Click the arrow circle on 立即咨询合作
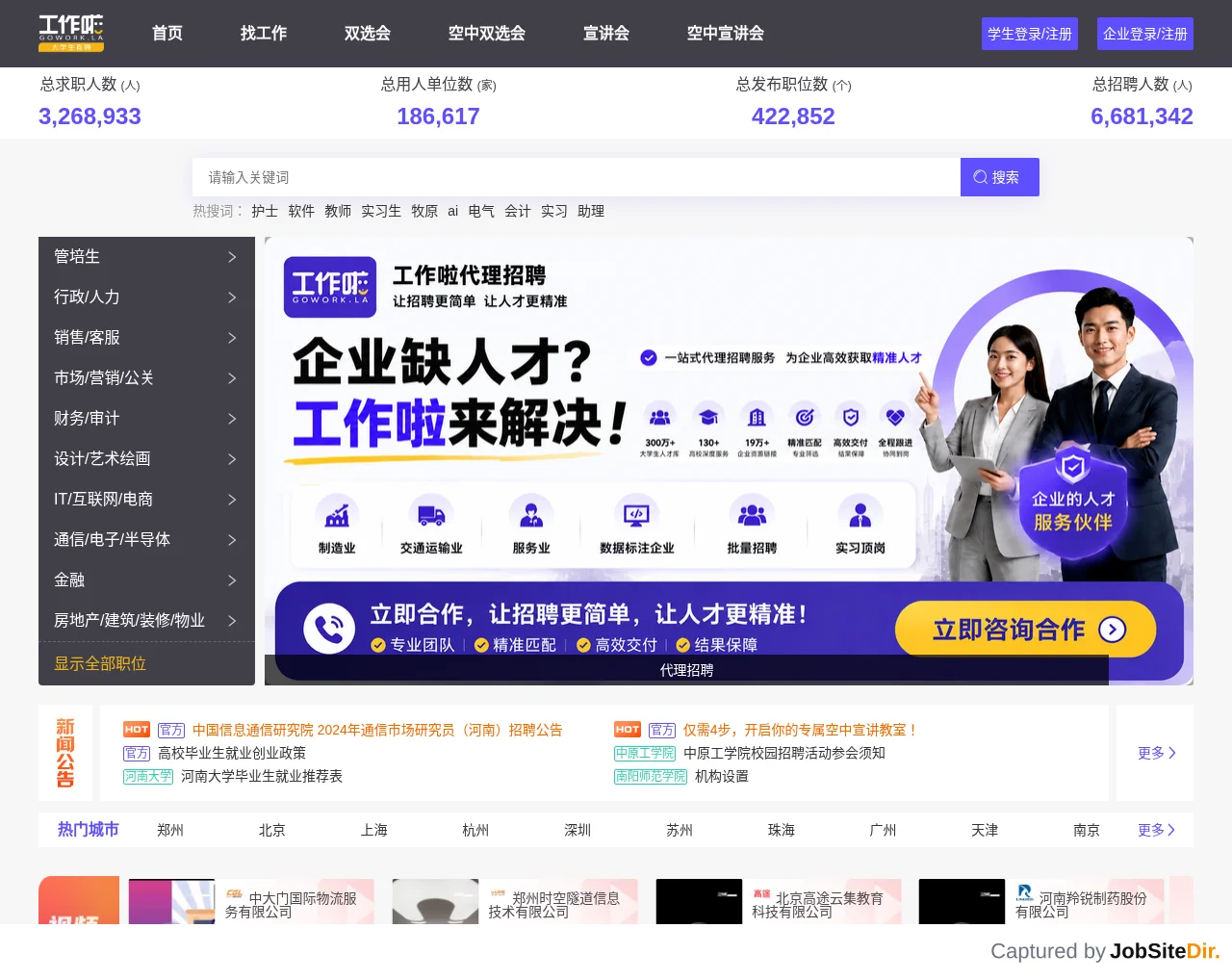Screen dimensions: 1232x980 point(1112,630)
